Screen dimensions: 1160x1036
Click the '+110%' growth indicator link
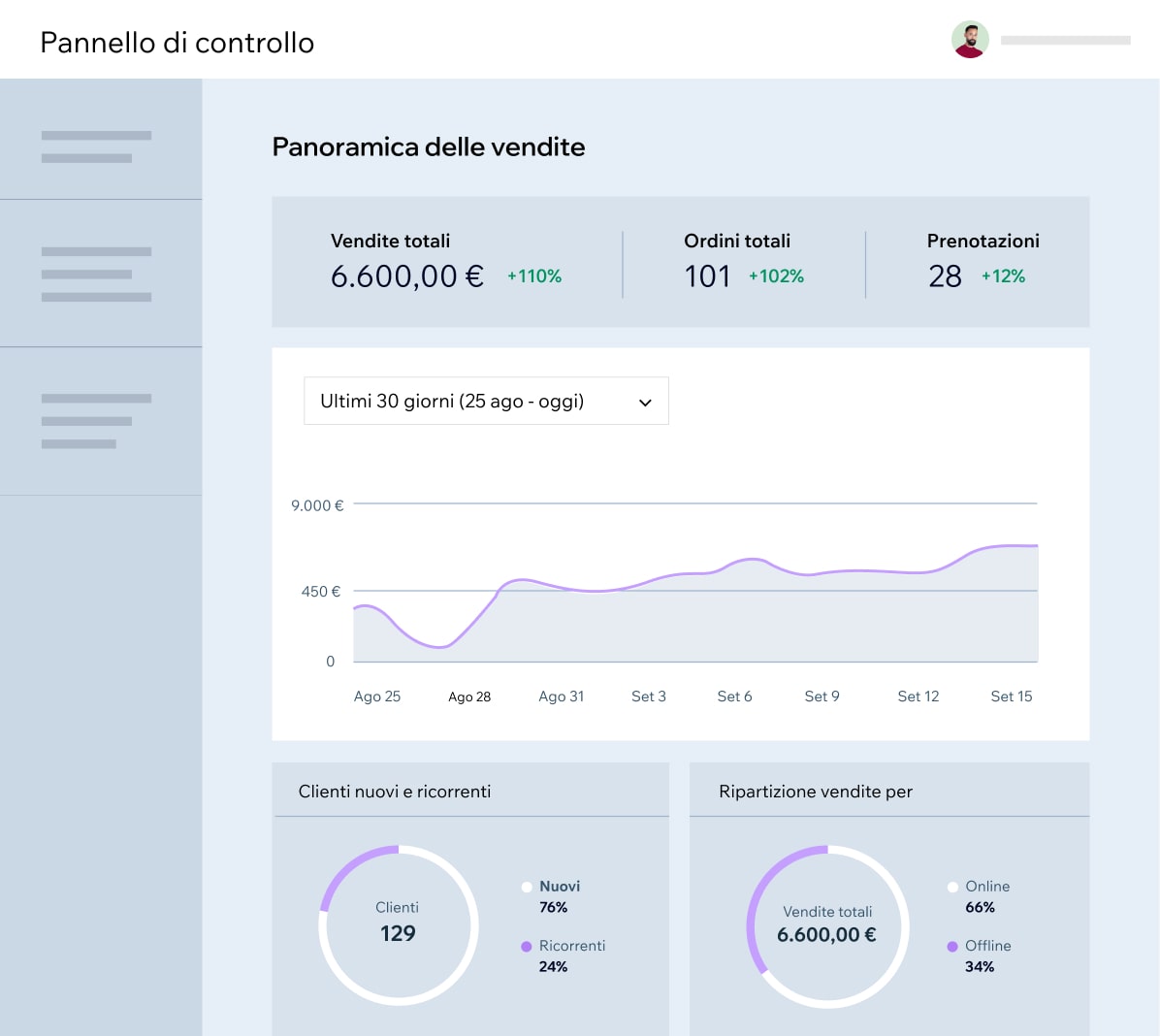coord(533,275)
